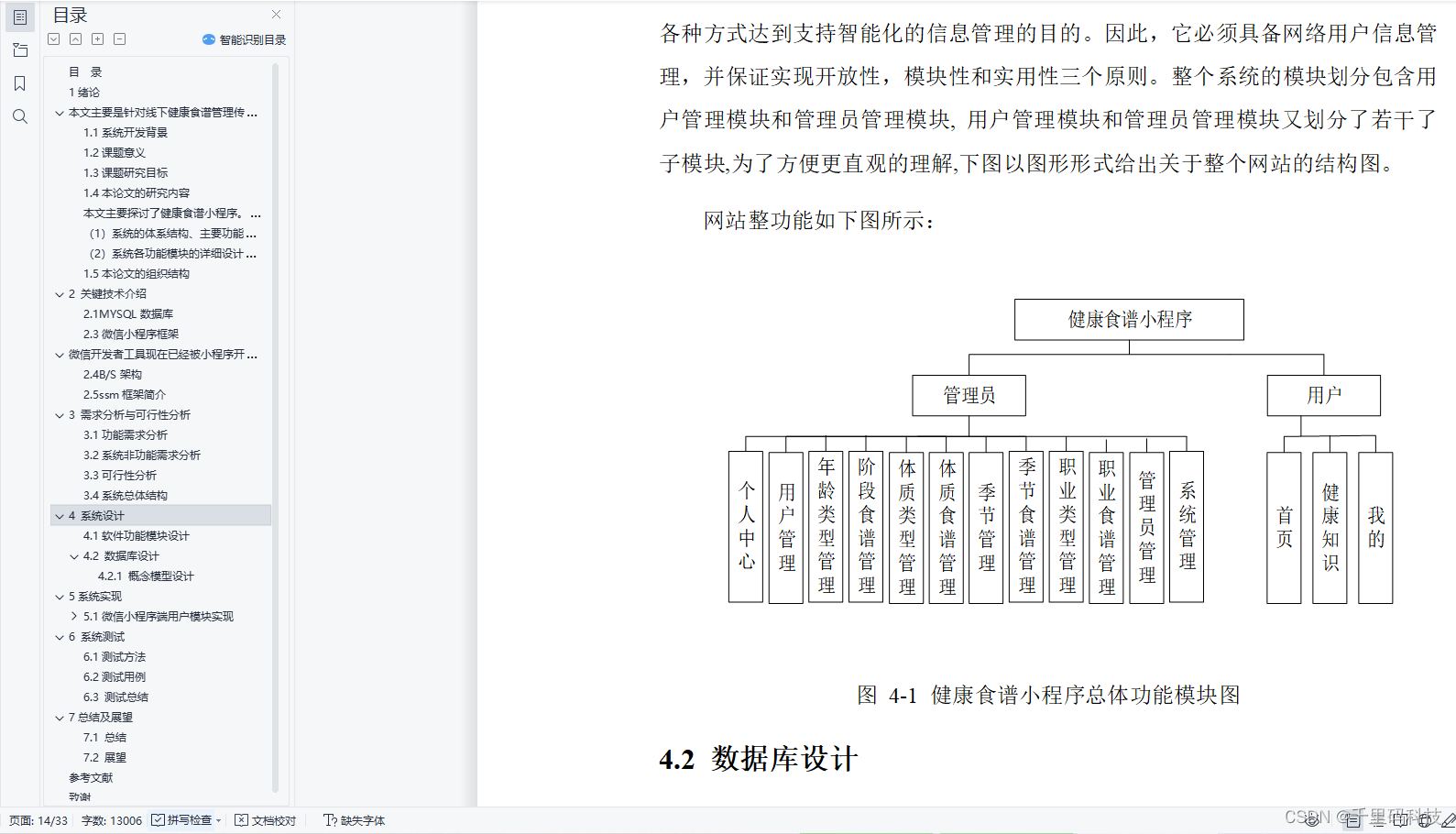Jump to 2.5ssm 框架简介 heading
Screen dimensions: 1456x834
[x=125, y=395]
